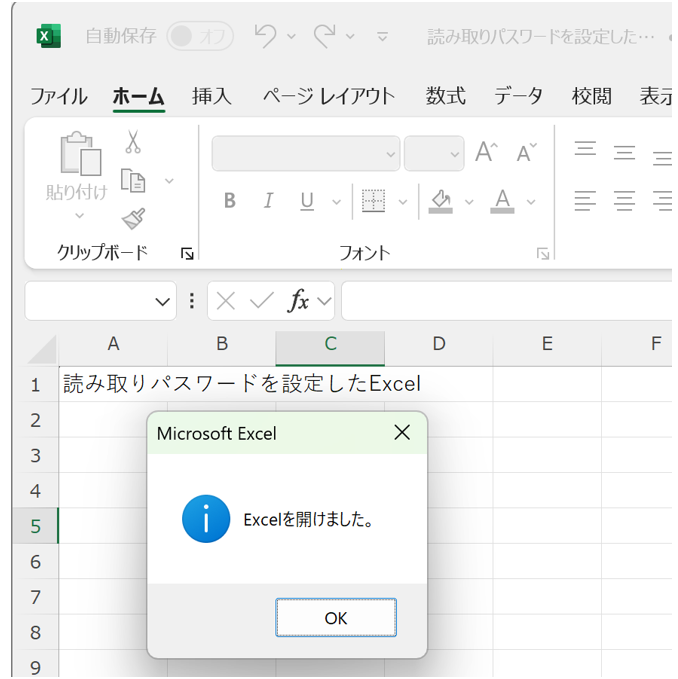Open the Font Color dropdown arrow

tap(531, 202)
